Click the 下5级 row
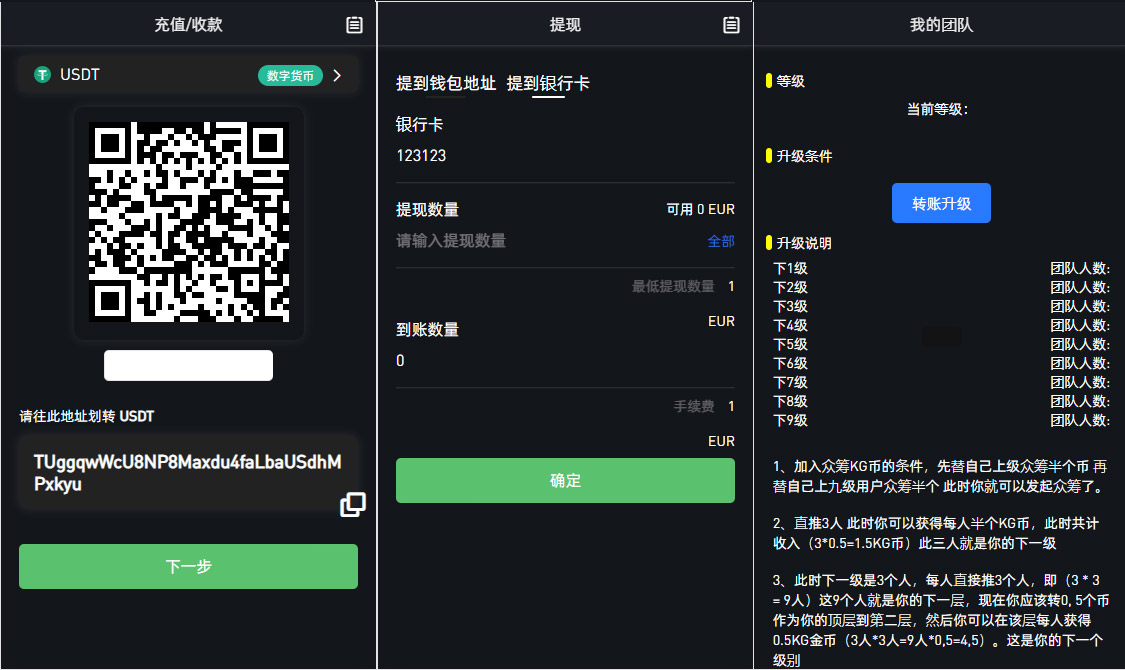 (x=941, y=344)
